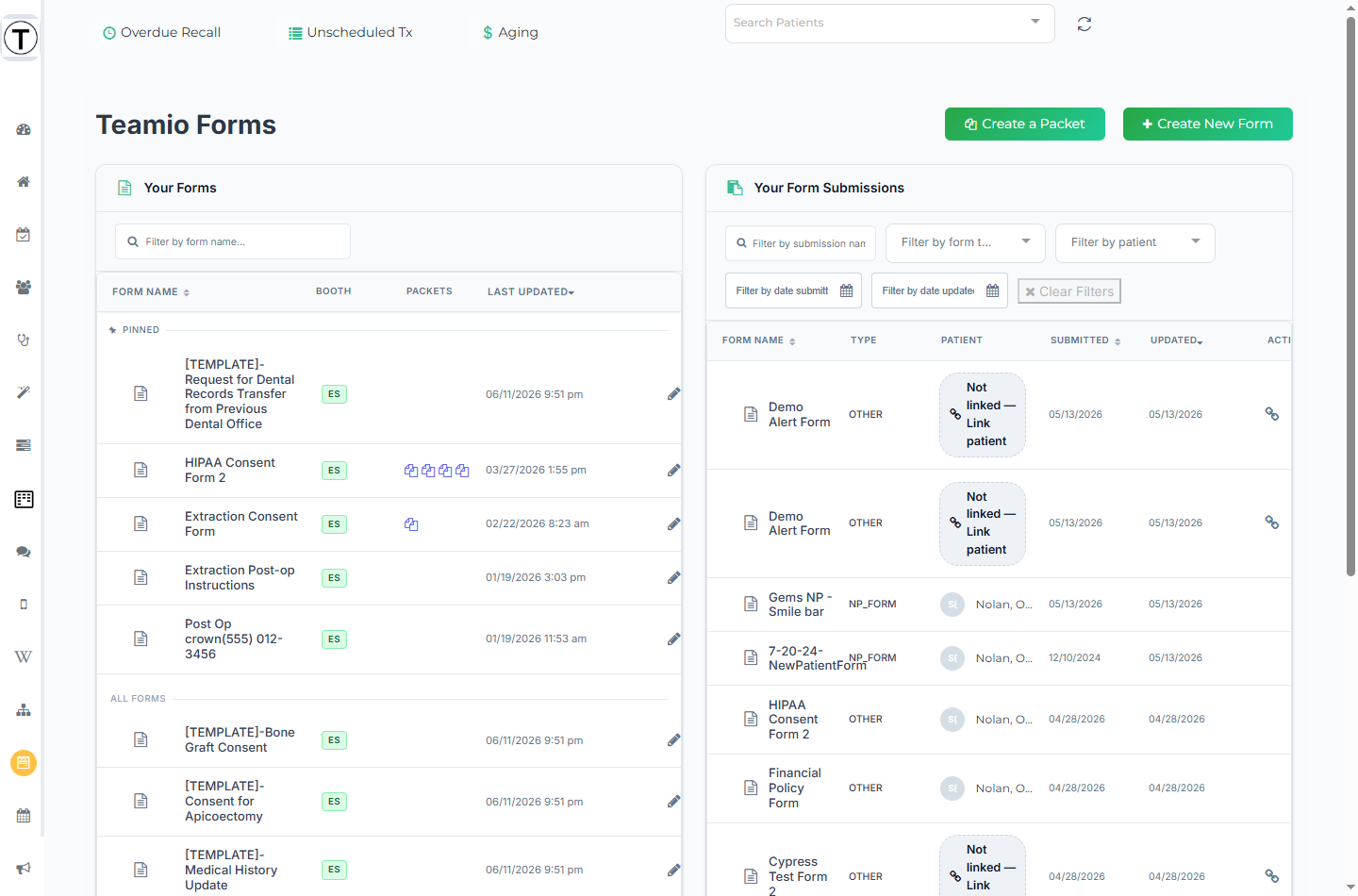The height and width of the screenshot is (896, 1358).
Task: Open "Financial Policy Form" submission
Action: (x=795, y=788)
